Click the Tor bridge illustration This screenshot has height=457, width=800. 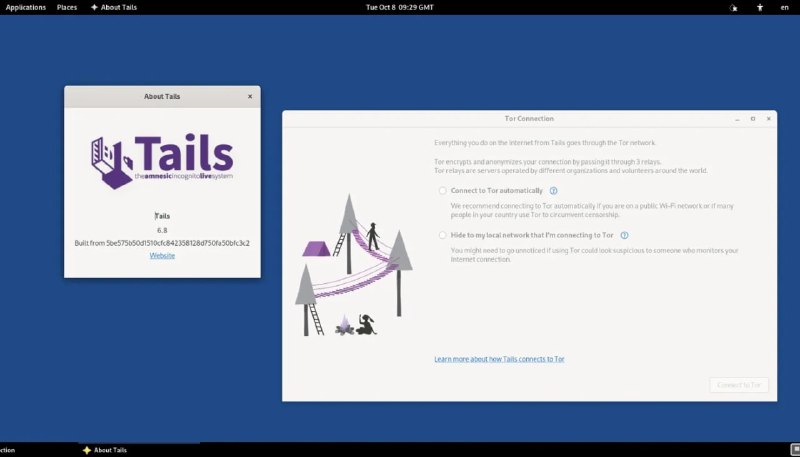pyautogui.click(x=354, y=265)
